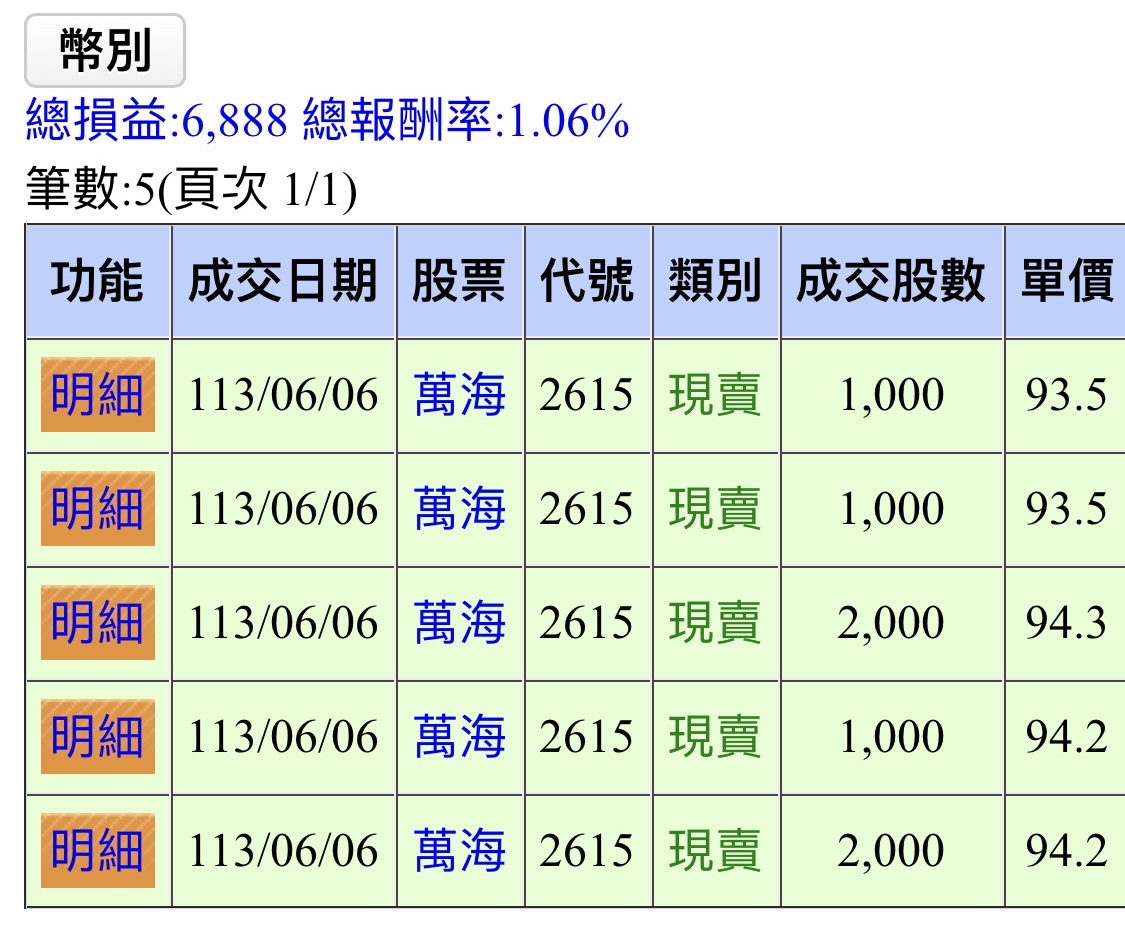Click 94.2 price in the bottom 2,000 shares row

pos(1066,850)
